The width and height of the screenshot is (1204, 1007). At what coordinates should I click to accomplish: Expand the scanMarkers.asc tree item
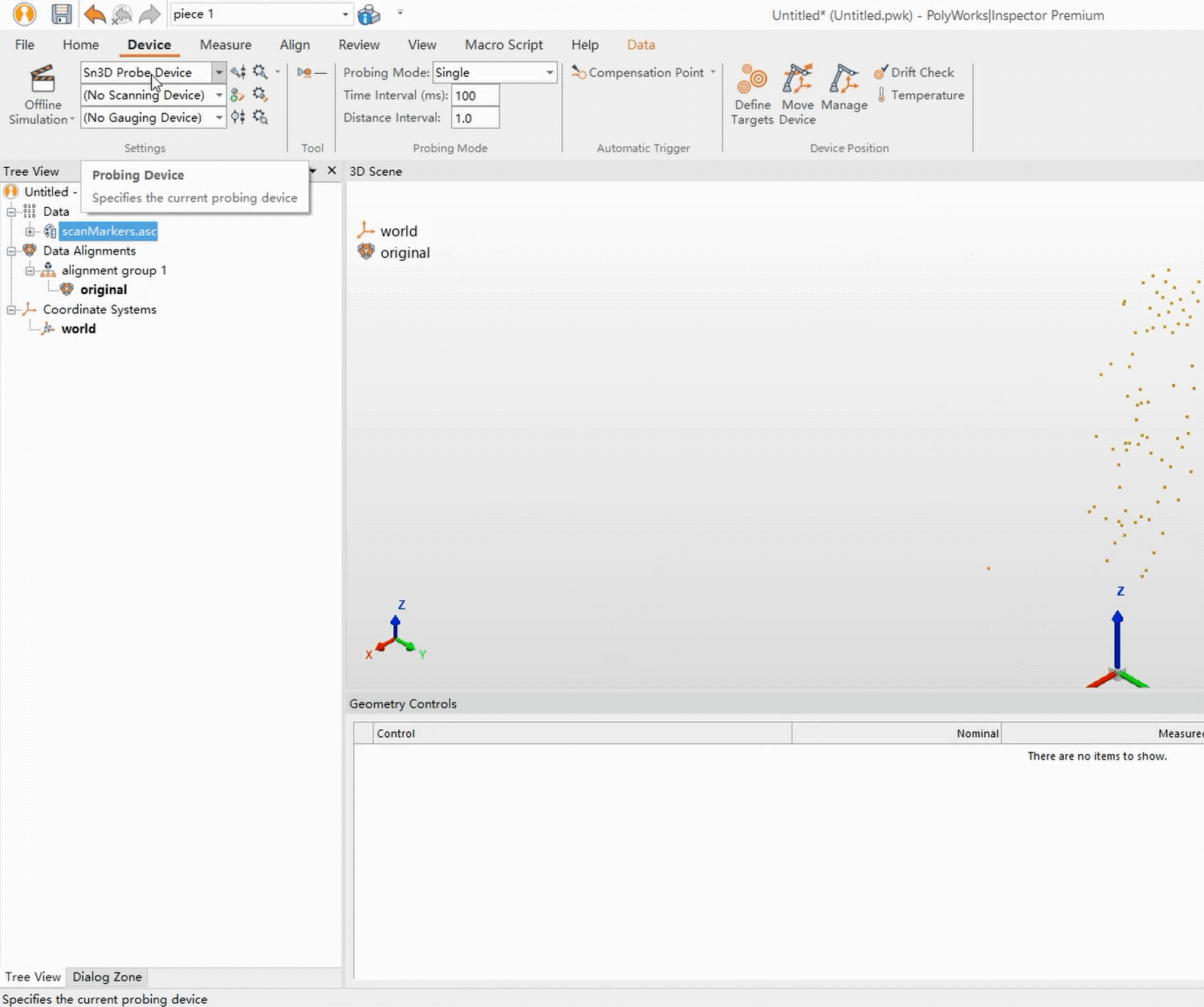pyautogui.click(x=30, y=231)
